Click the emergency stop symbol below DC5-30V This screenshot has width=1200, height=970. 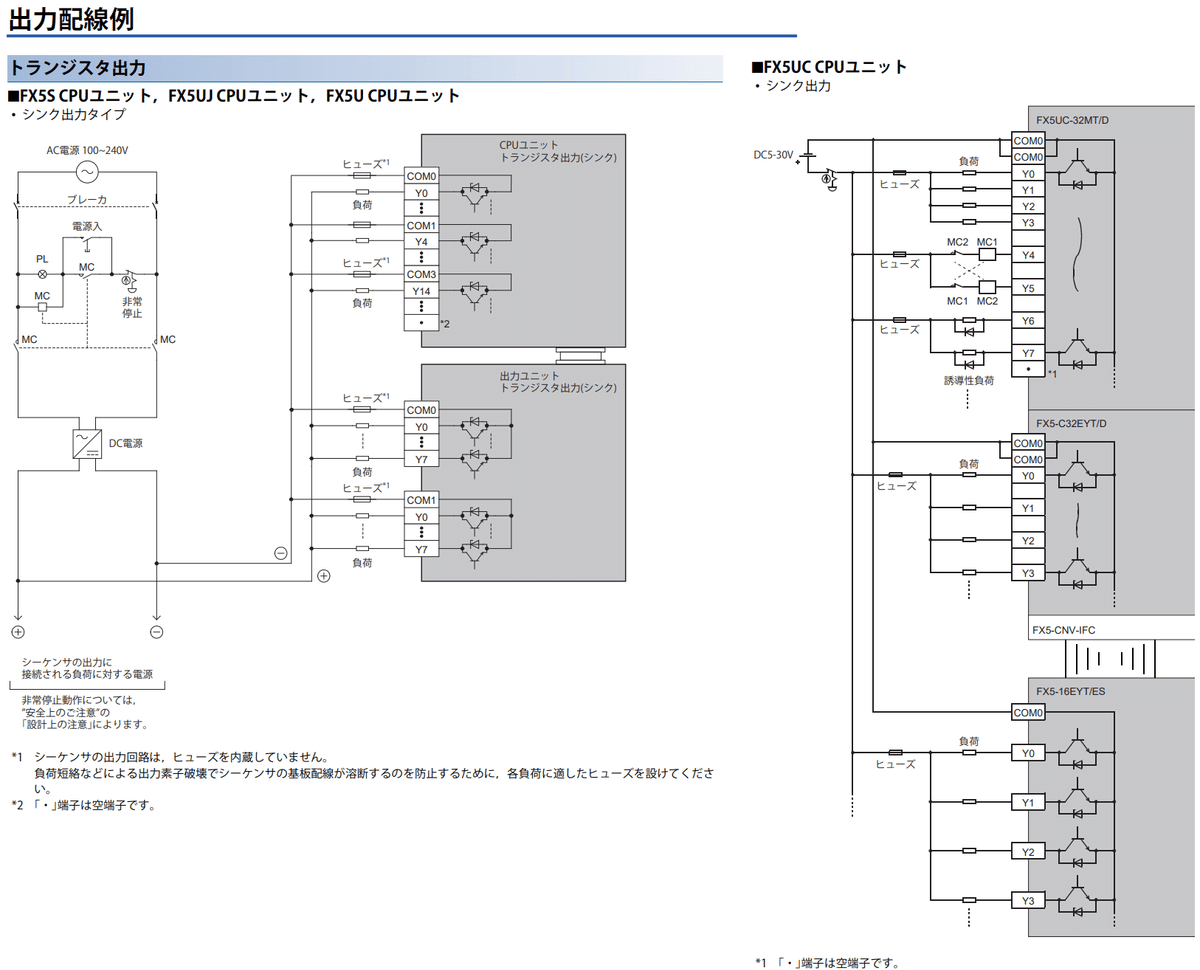point(829,179)
